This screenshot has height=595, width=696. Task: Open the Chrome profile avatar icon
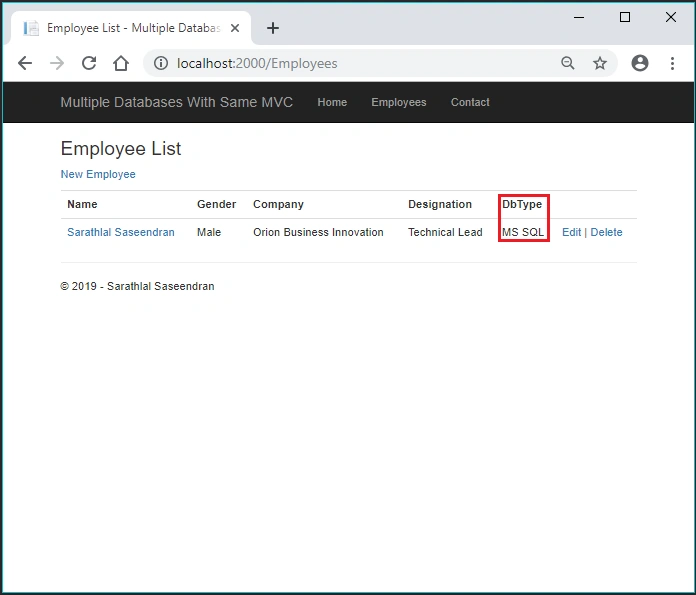[x=640, y=63]
